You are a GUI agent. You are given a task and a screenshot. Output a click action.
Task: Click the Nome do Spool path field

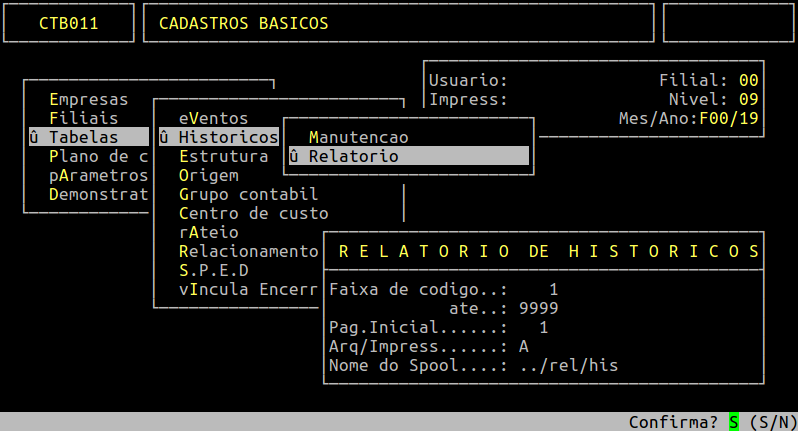[568, 365]
